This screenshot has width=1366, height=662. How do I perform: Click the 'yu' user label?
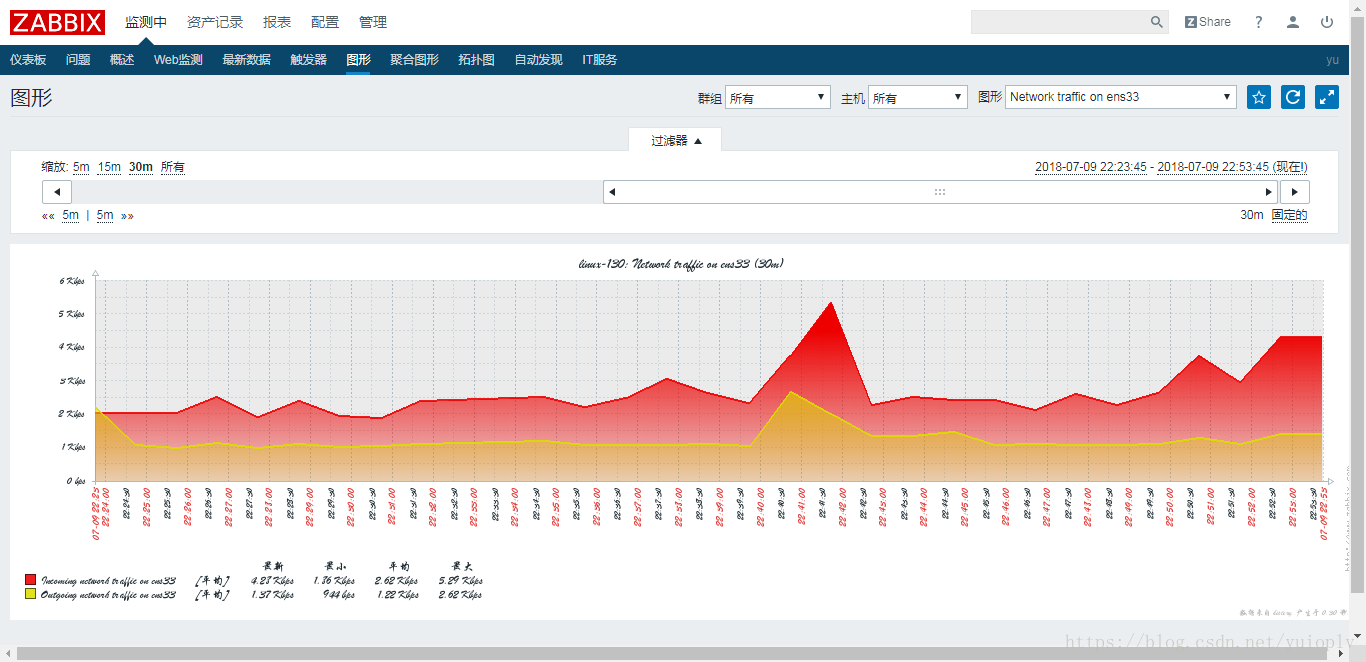1332,60
